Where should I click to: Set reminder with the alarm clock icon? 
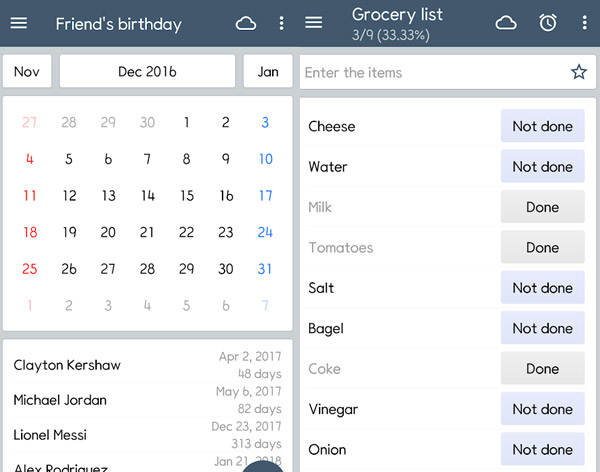pyautogui.click(x=548, y=23)
